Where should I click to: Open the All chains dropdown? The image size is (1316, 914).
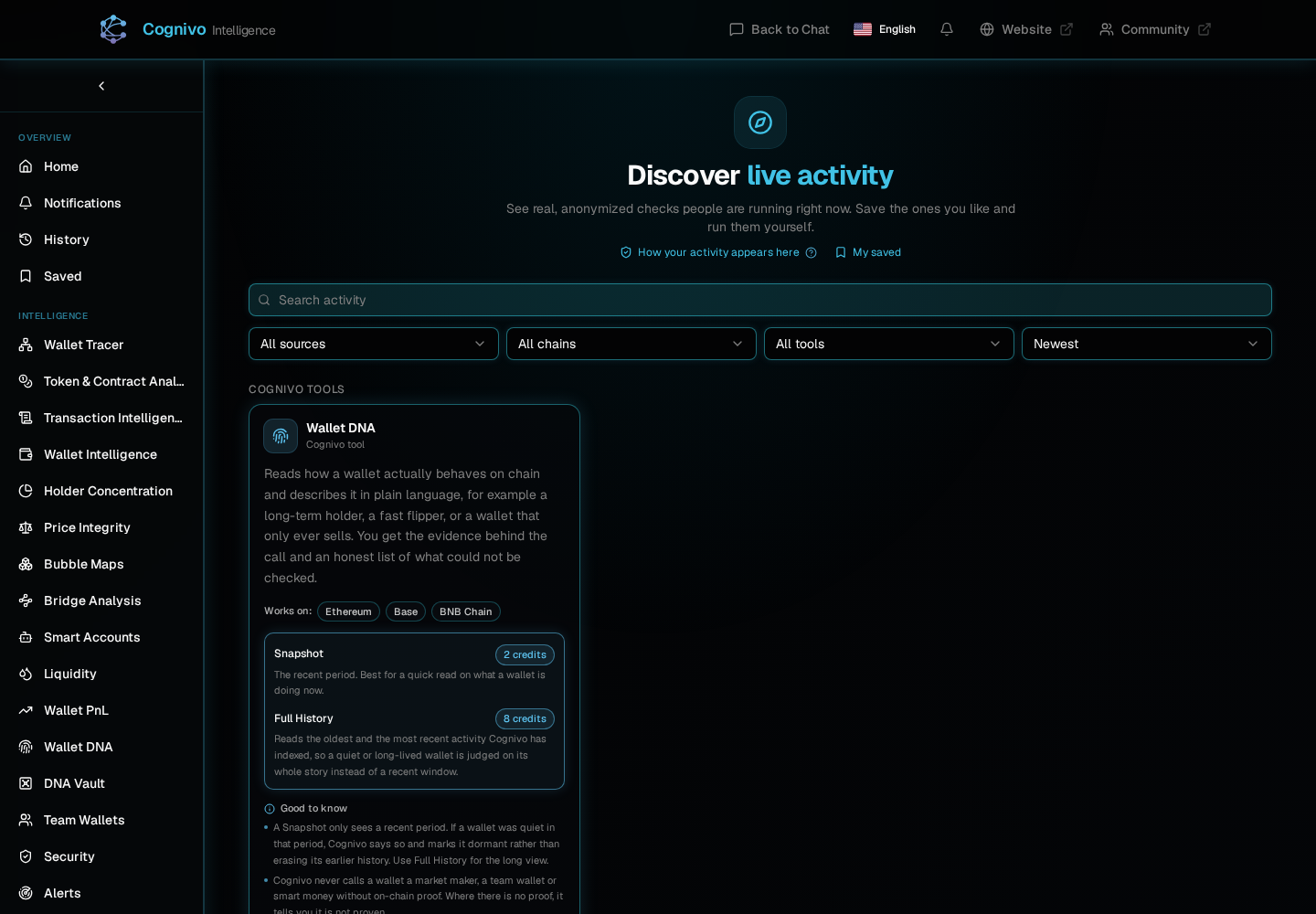pos(631,344)
